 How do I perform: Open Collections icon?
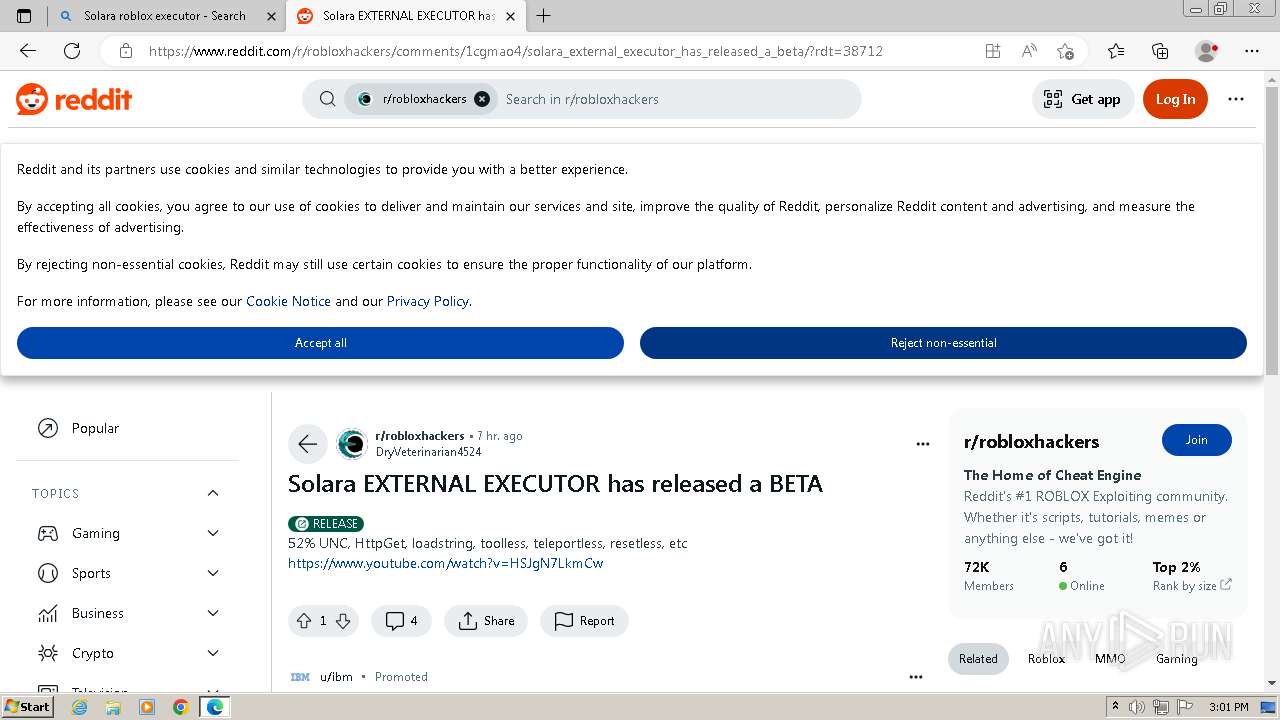[1160, 51]
